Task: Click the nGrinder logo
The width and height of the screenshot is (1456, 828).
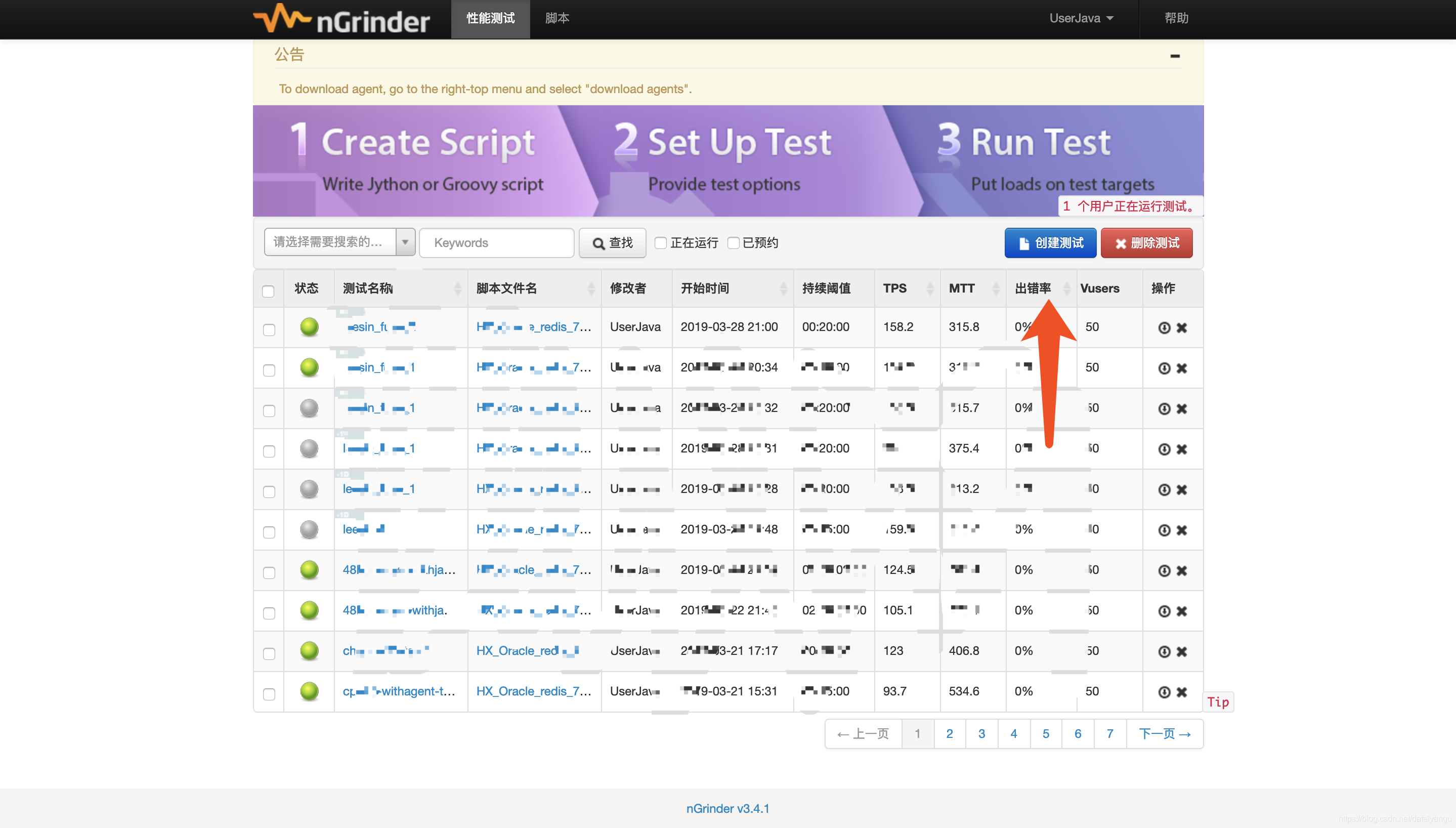Action: [341, 19]
